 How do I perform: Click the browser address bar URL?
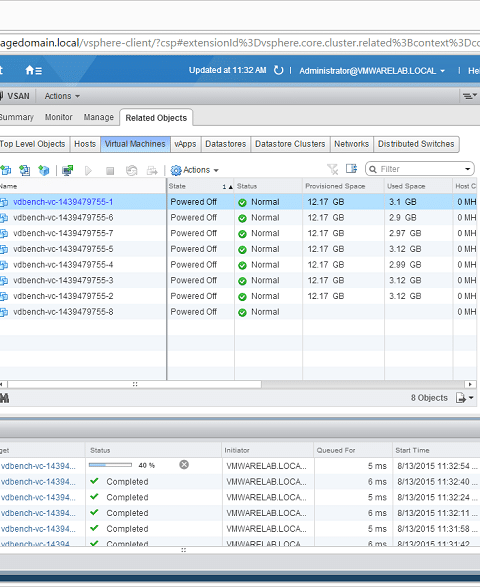(240, 43)
